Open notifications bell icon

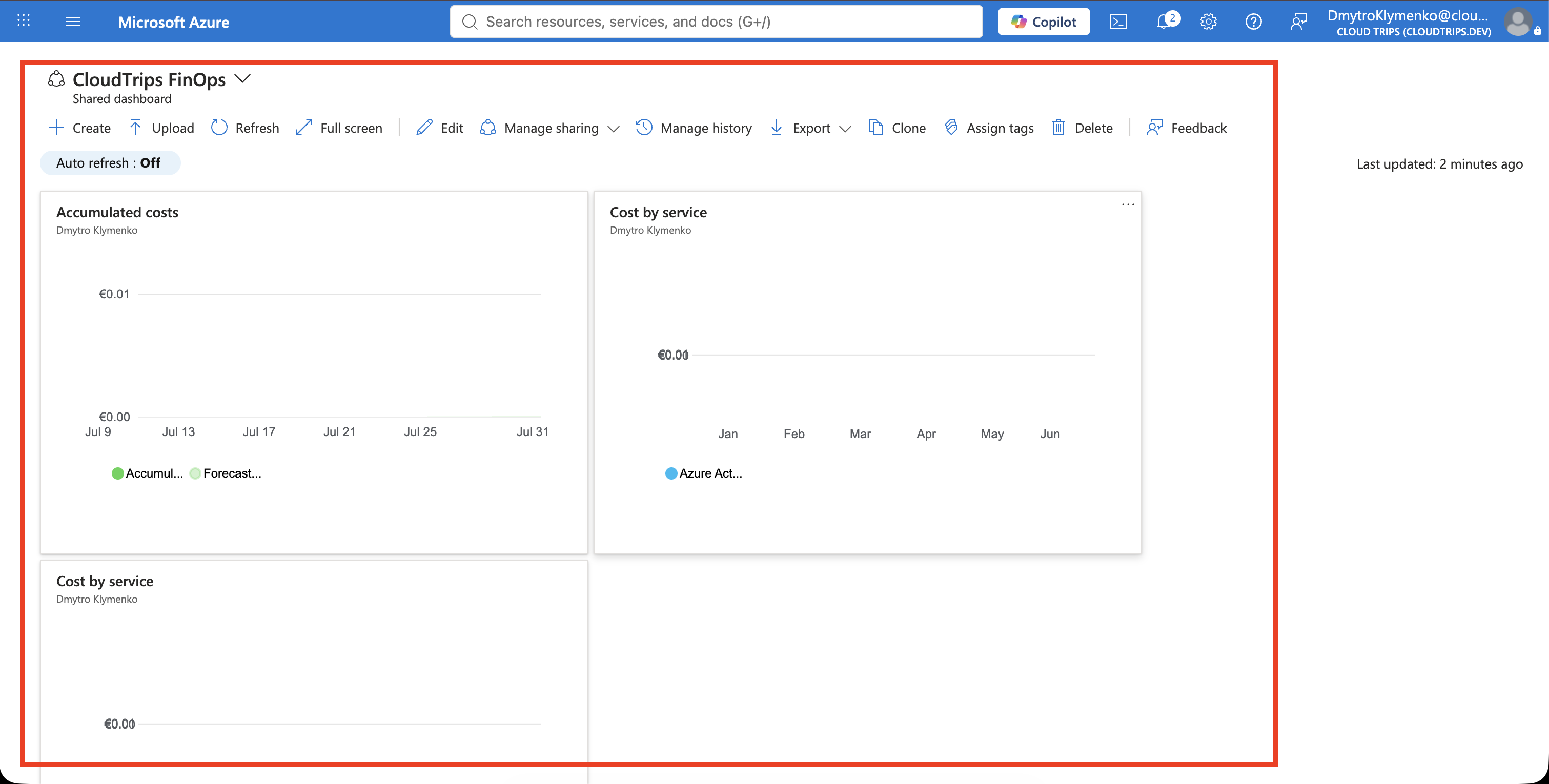point(1164,22)
